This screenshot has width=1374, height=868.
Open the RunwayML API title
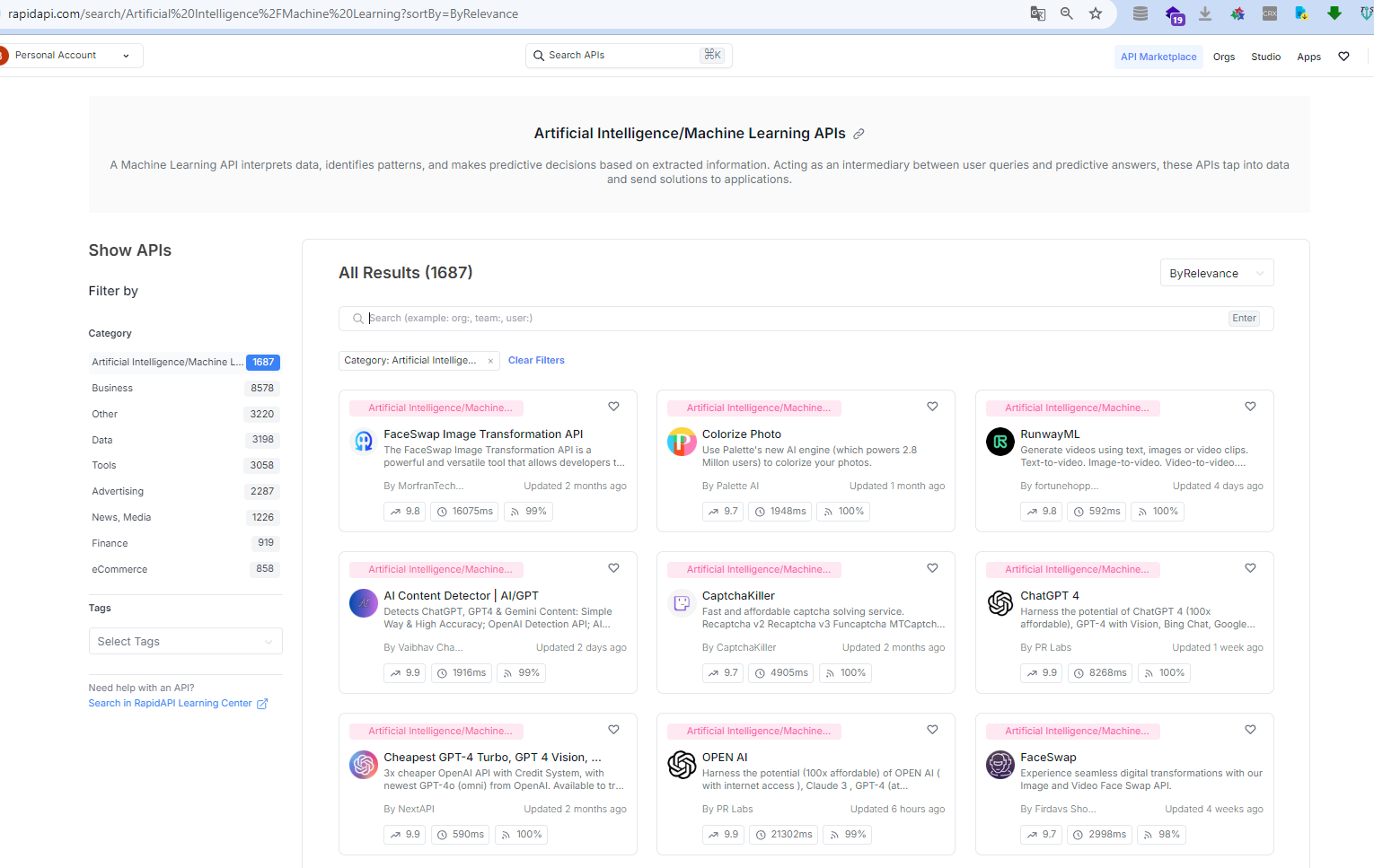[1050, 434]
